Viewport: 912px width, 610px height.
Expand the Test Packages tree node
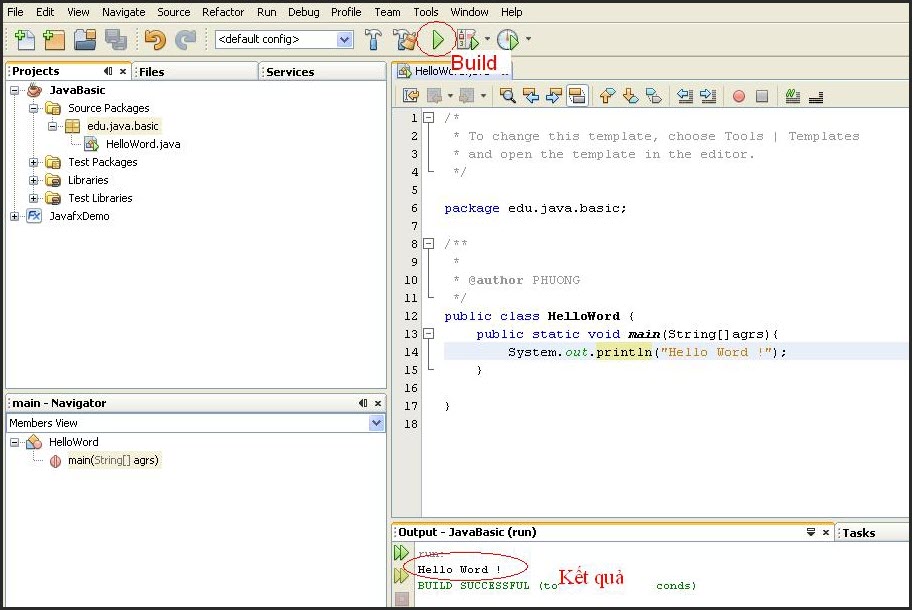[x=33, y=162]
